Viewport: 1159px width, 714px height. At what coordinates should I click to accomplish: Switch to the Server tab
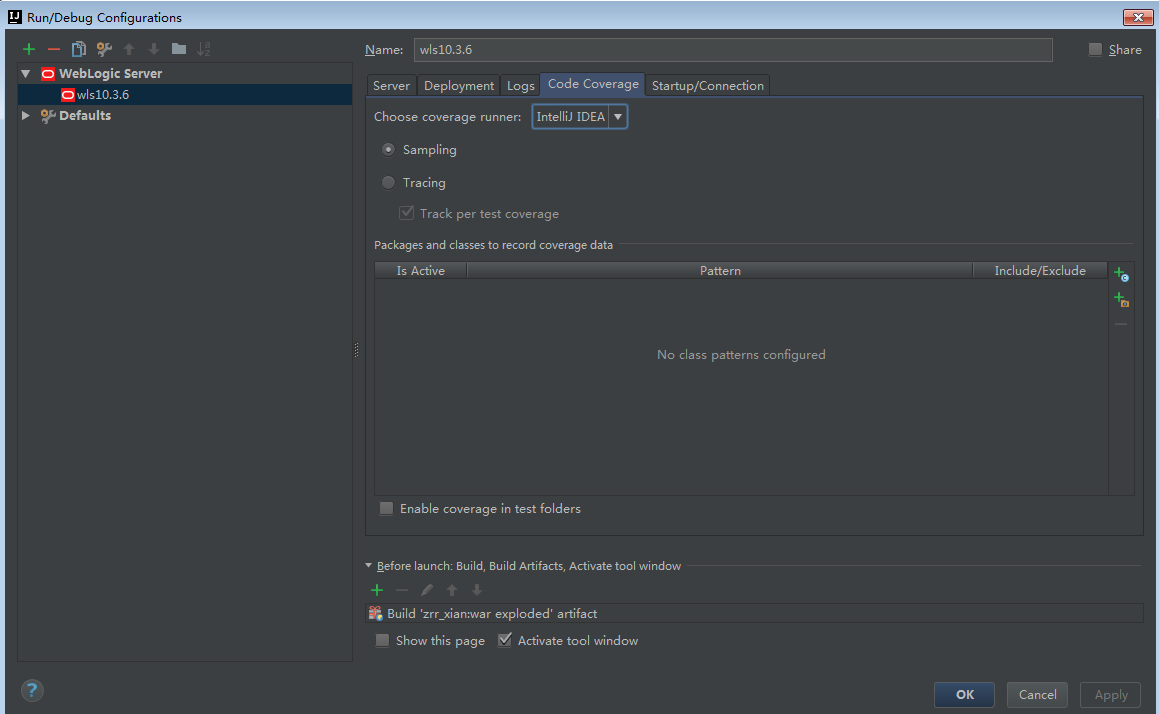(x=391, y=86)
